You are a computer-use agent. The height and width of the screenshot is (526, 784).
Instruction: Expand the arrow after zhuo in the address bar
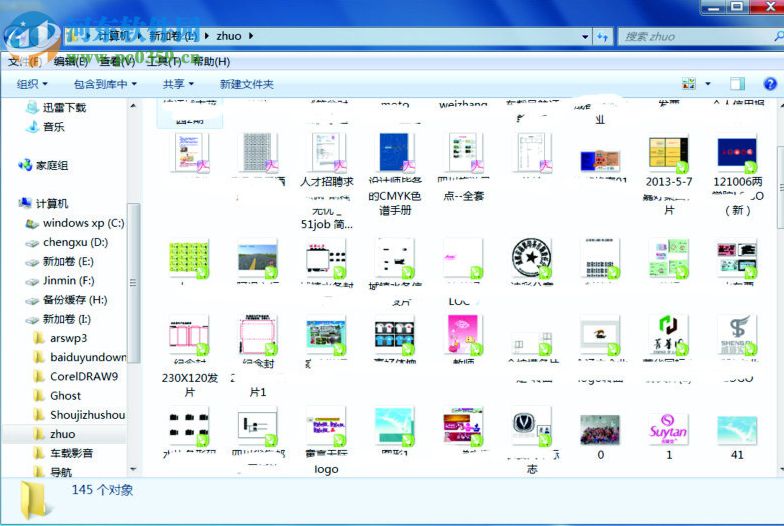[250, 36]
